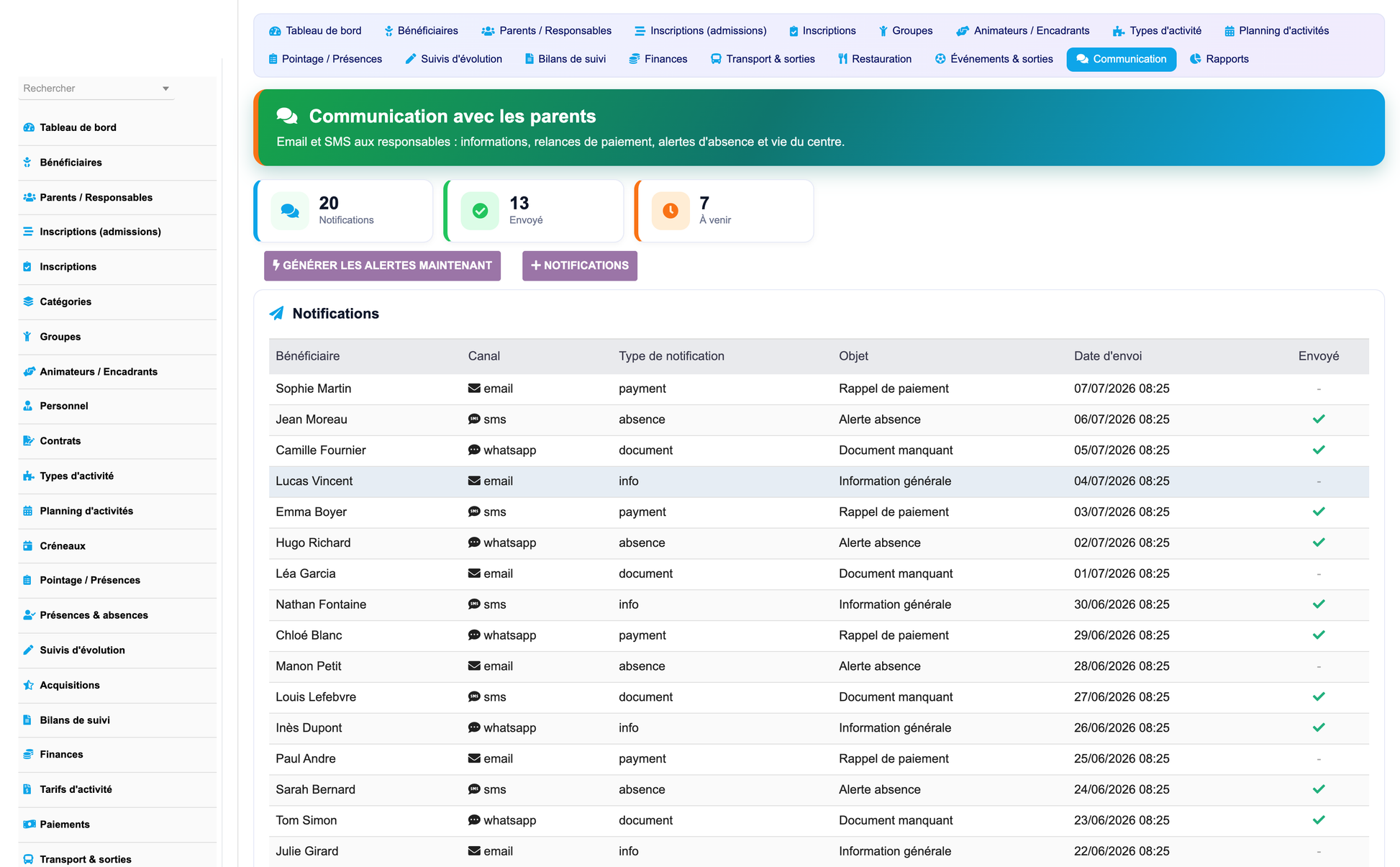Click the Parents / Responsables sidebar icon

(29, 197)
